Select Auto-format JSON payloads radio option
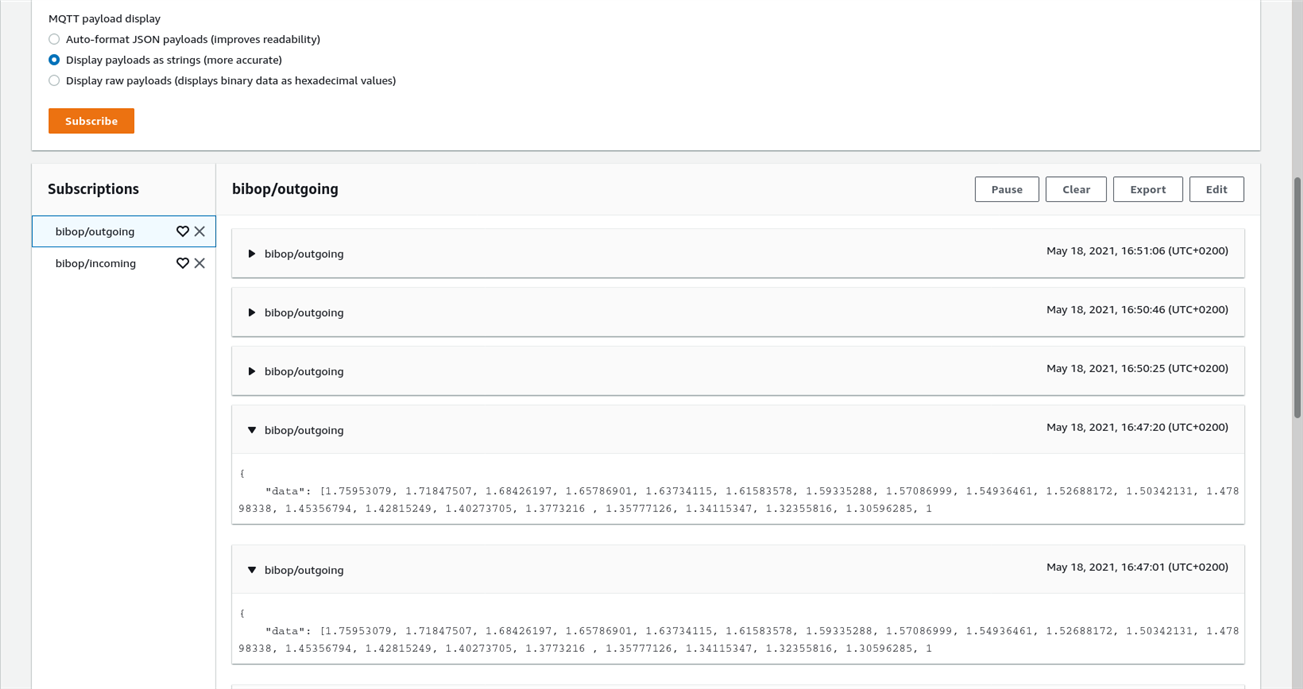Screen dimensions: 1303x689 click(x=54, y=39)
